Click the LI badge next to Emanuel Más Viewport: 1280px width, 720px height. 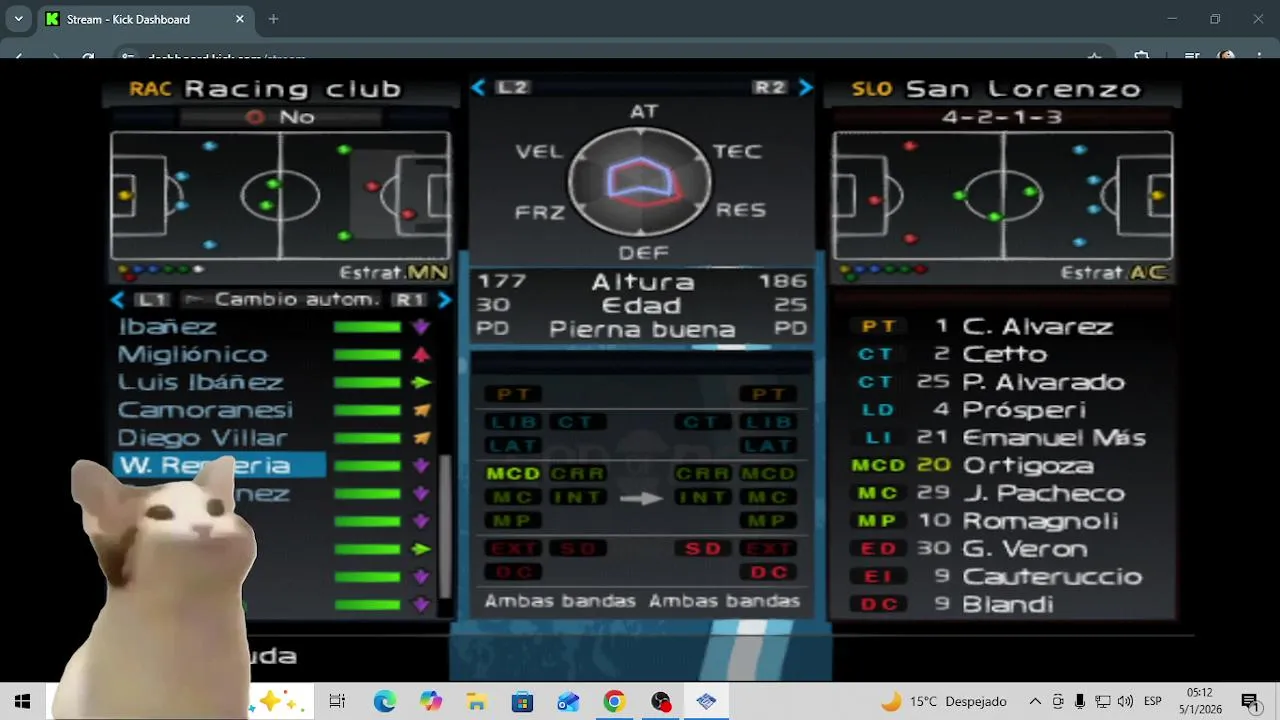(878, 438)
